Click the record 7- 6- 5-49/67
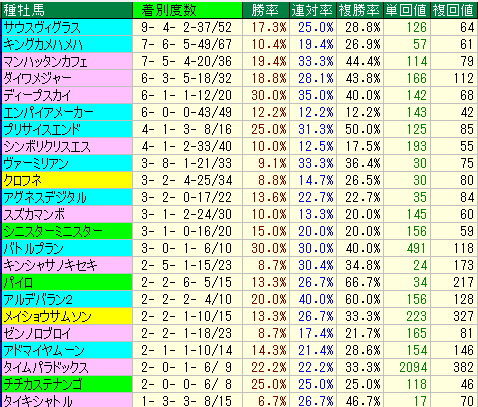 pyautogui.click(x=186, y=44)
